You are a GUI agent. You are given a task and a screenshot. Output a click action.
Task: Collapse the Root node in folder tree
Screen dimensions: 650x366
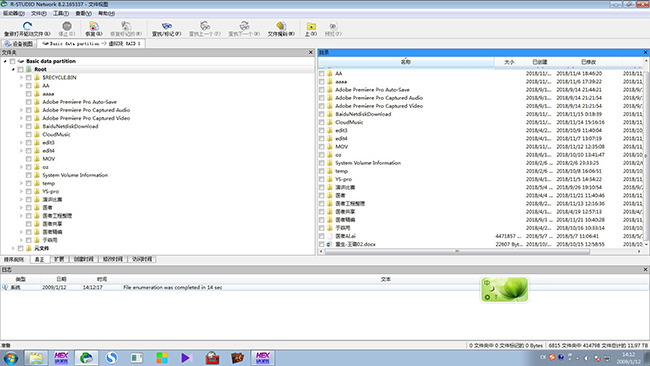click(x=13, y=69)
